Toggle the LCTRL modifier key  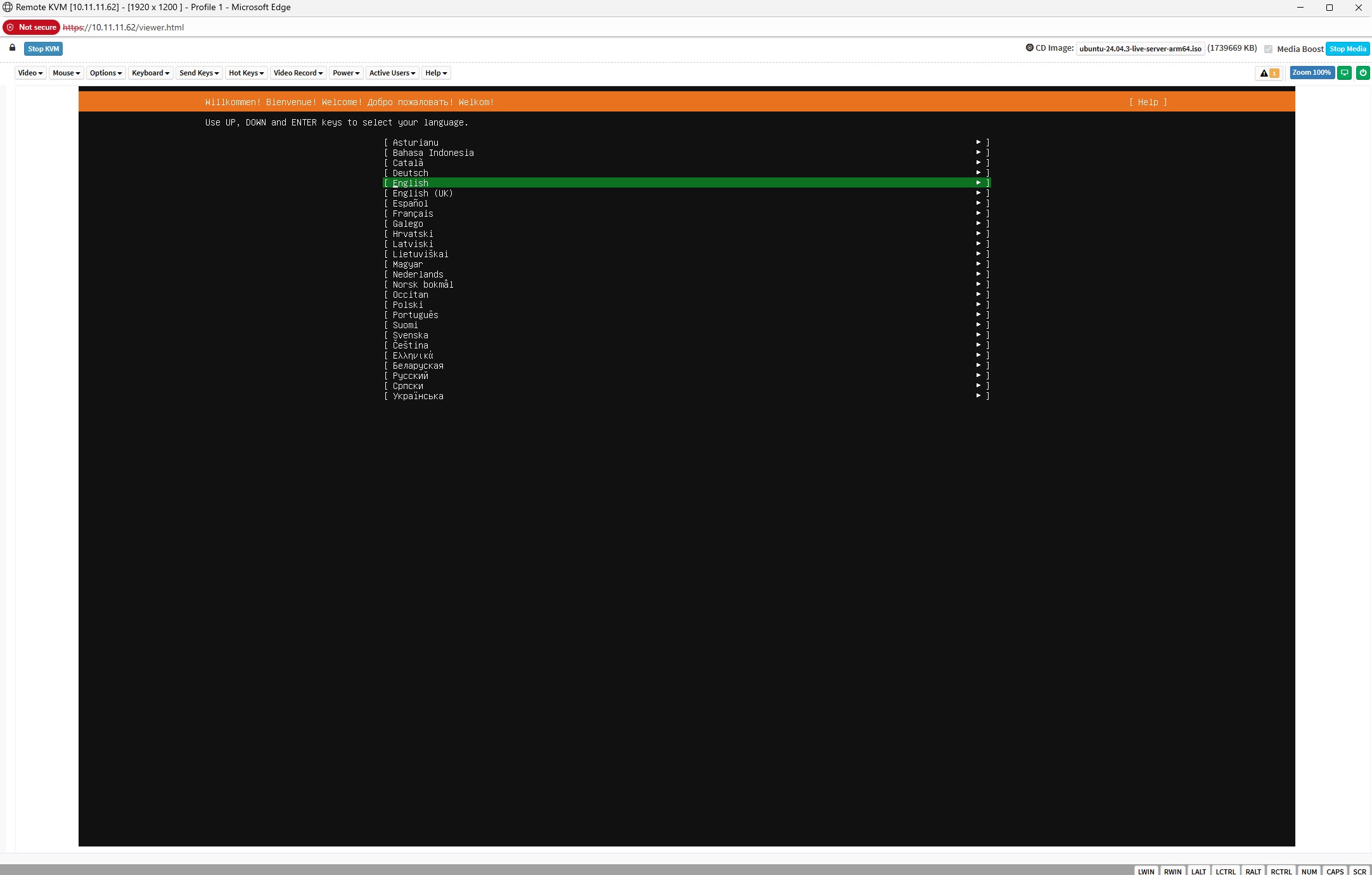click(1226, 871)
